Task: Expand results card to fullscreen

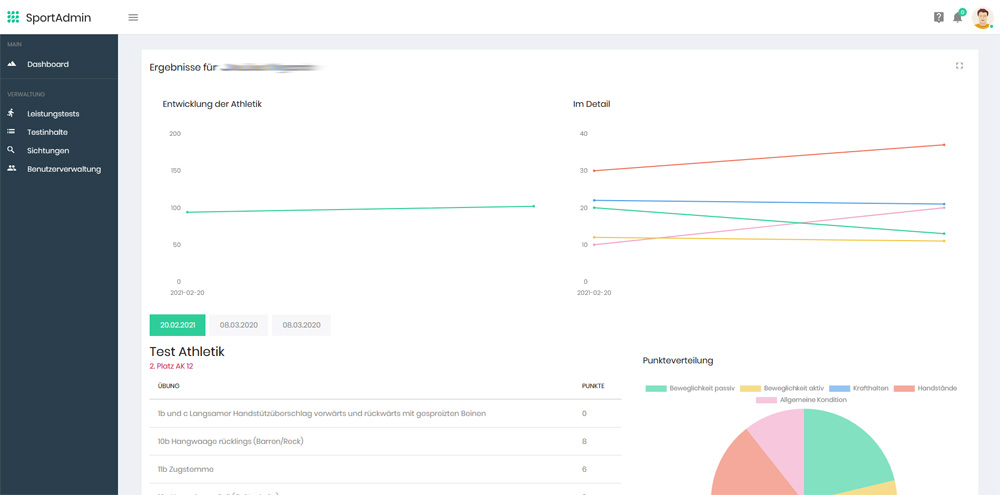Action: point(959,66)
